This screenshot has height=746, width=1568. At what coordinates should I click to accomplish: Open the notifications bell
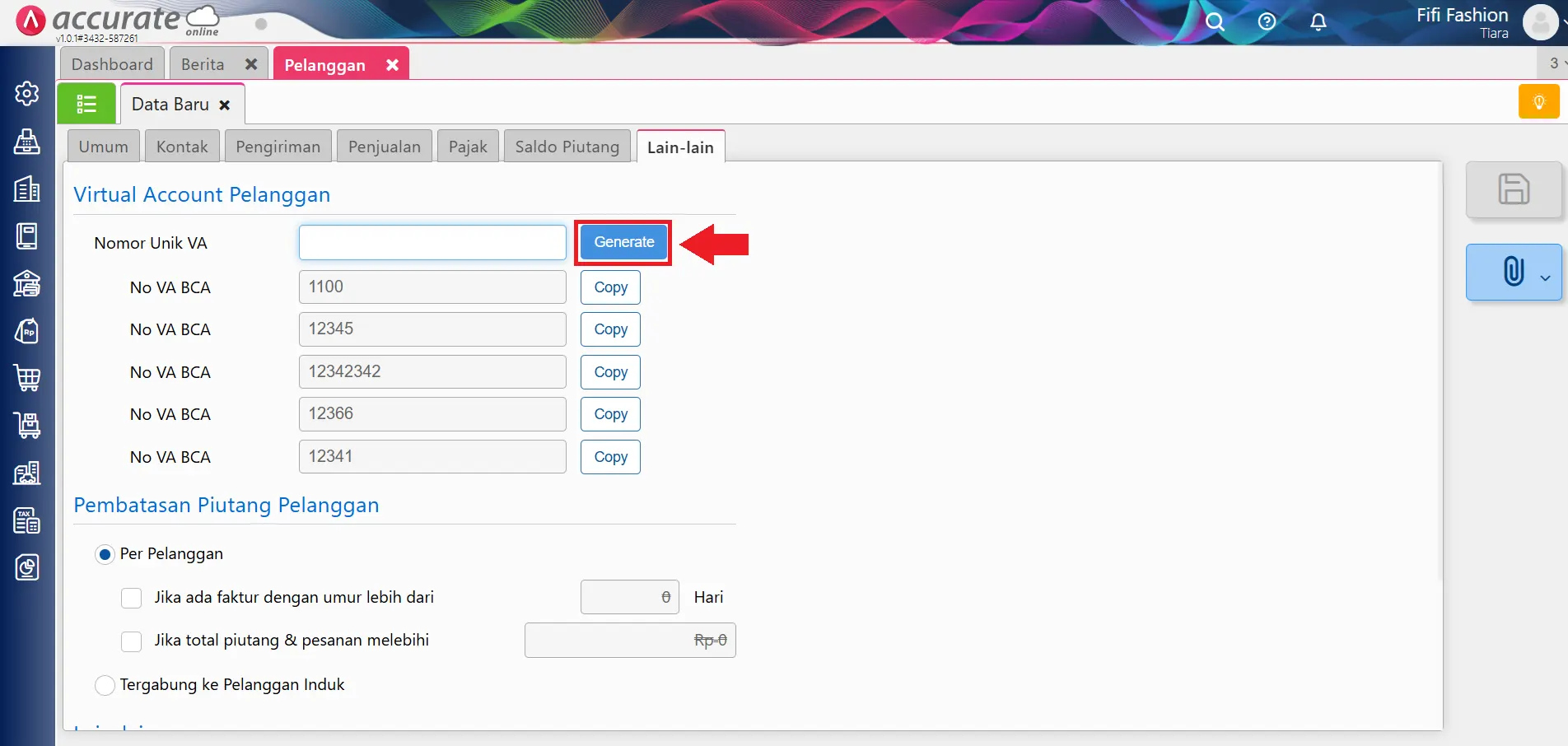(1318, 22)
